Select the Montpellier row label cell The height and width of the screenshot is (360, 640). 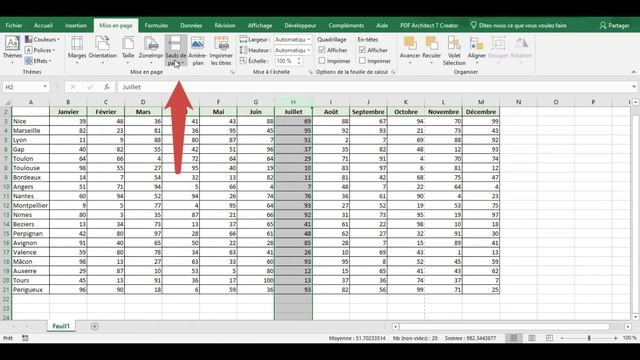click(31, 205)
